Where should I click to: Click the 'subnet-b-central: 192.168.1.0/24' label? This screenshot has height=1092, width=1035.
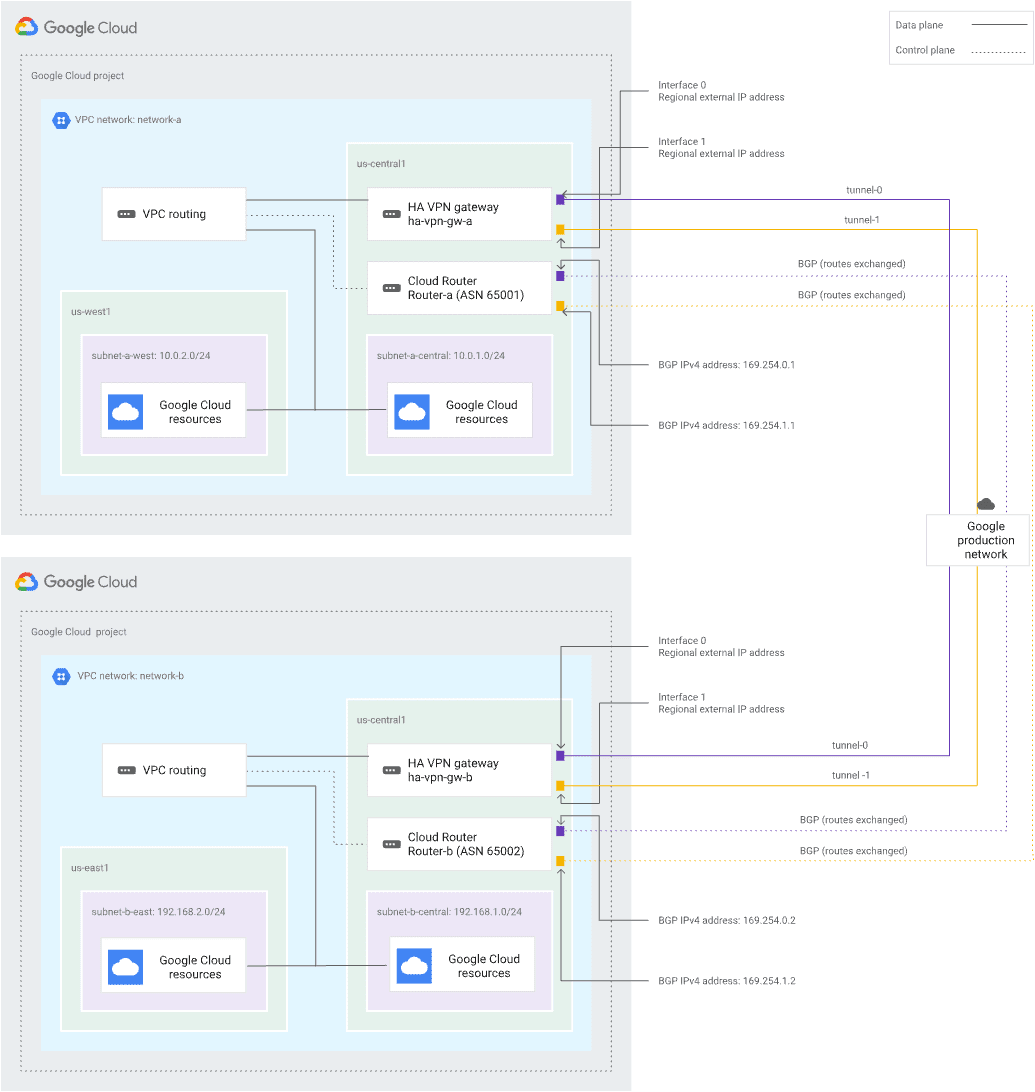[x=449, y=912]
